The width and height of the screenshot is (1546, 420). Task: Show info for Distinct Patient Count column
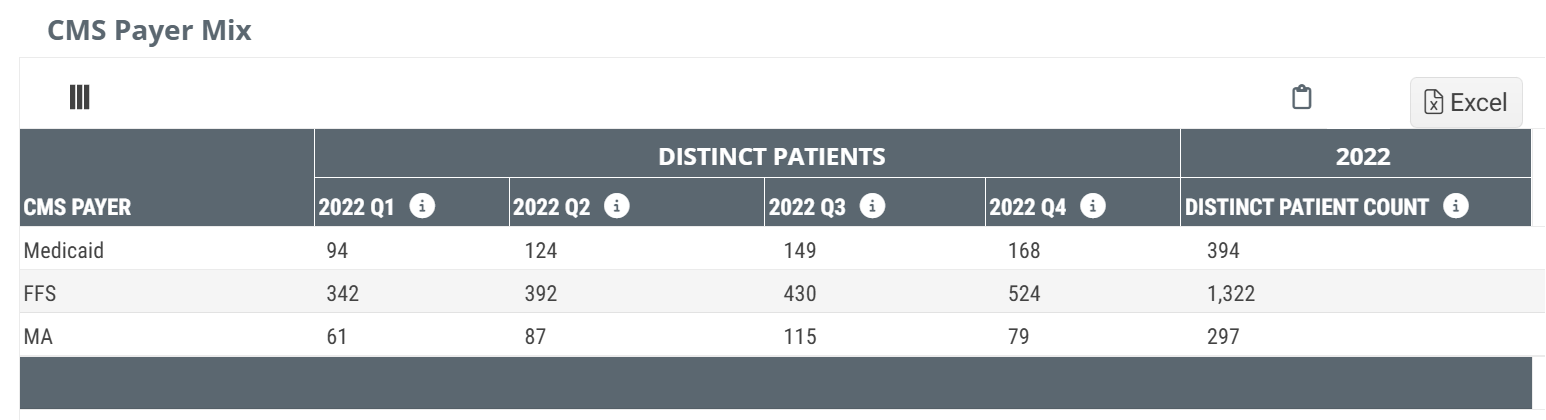pos(1457,206)
